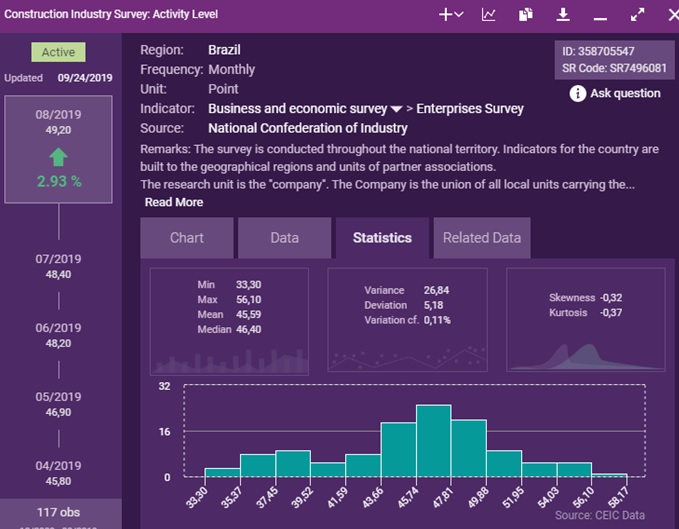
Task: Open the add plus dropdown in header
Action: click(x=451, y=15)
